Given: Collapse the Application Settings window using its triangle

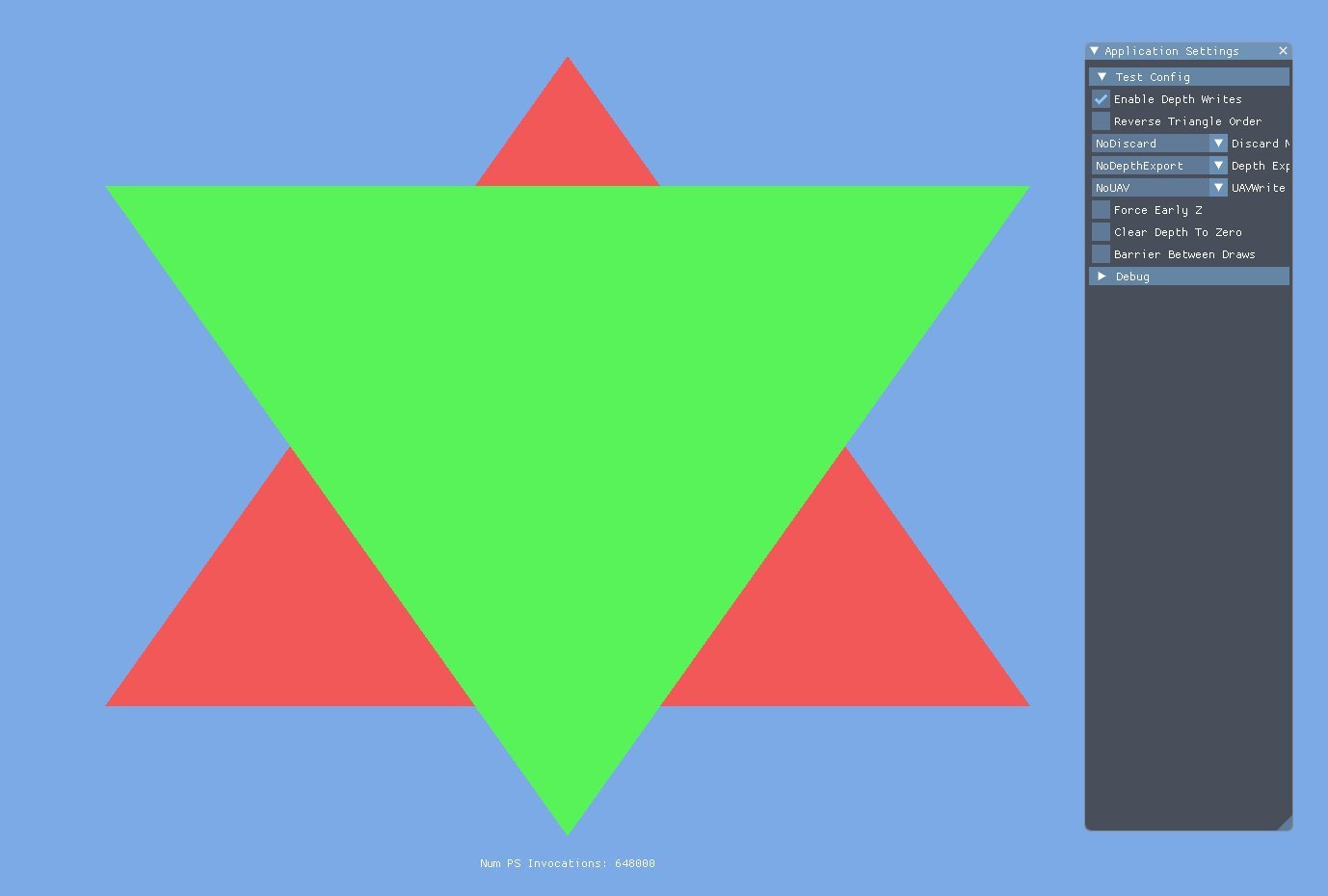Looking at the screenshot, I should 1095,51.
